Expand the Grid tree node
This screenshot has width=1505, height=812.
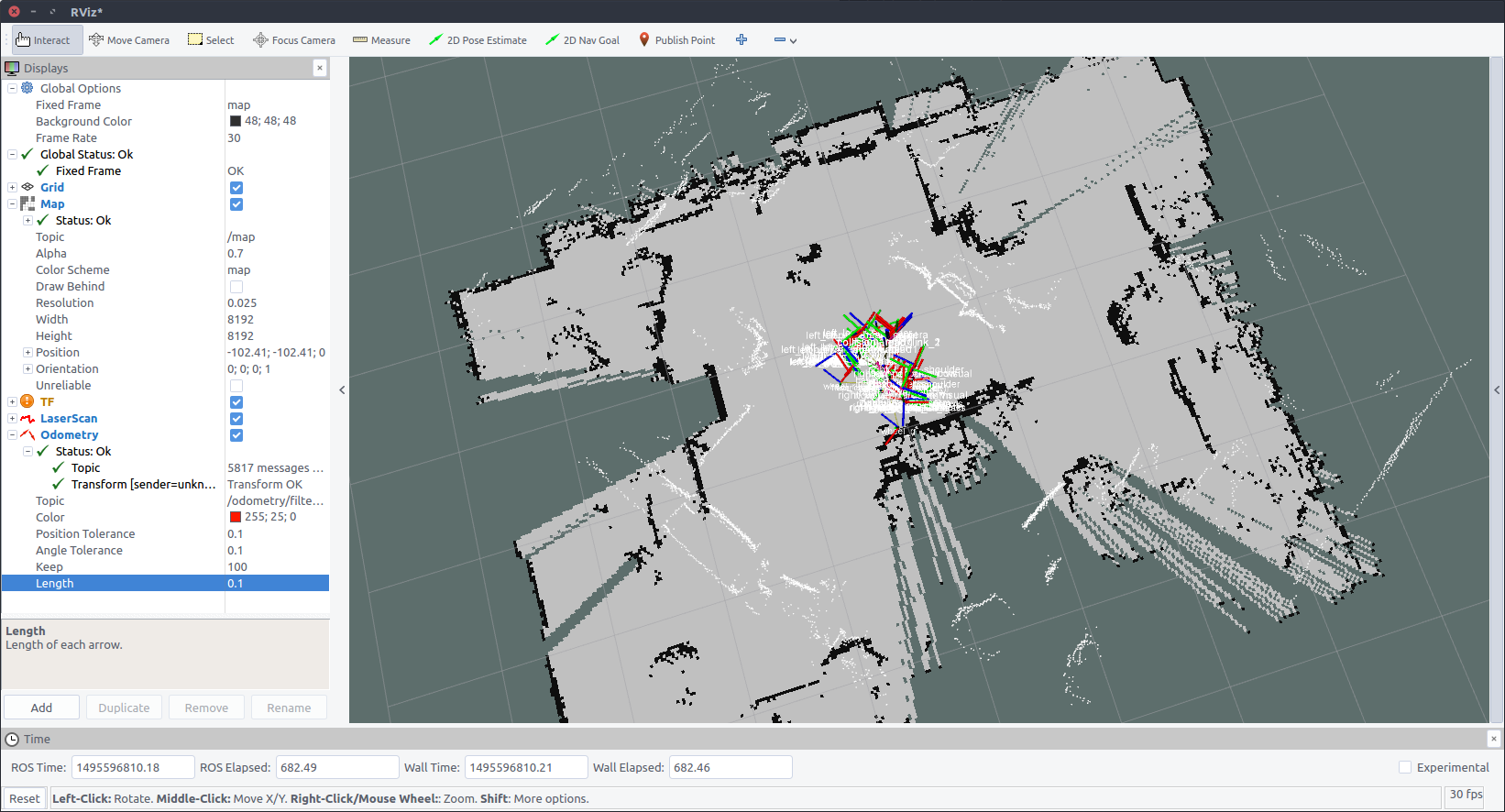[12, 187]
